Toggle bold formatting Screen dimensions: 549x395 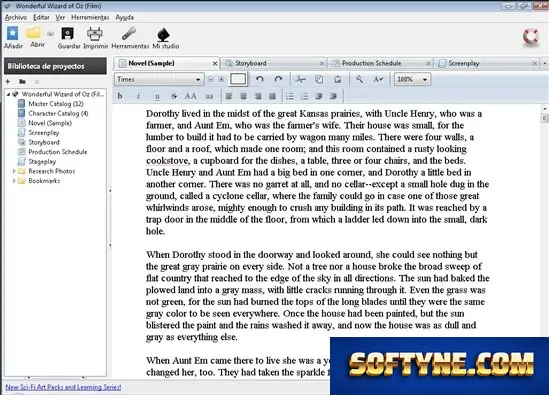coord(120,96)
